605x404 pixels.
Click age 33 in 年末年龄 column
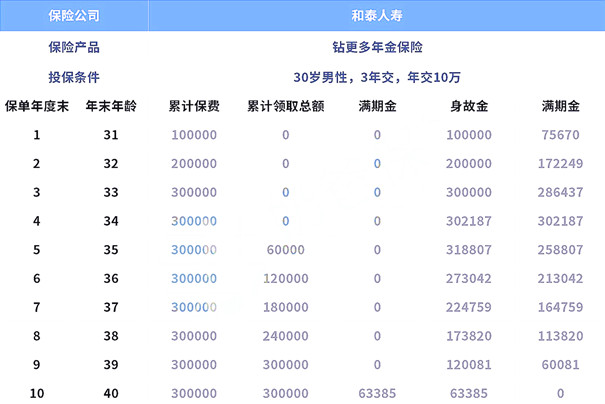pos(111,192)
